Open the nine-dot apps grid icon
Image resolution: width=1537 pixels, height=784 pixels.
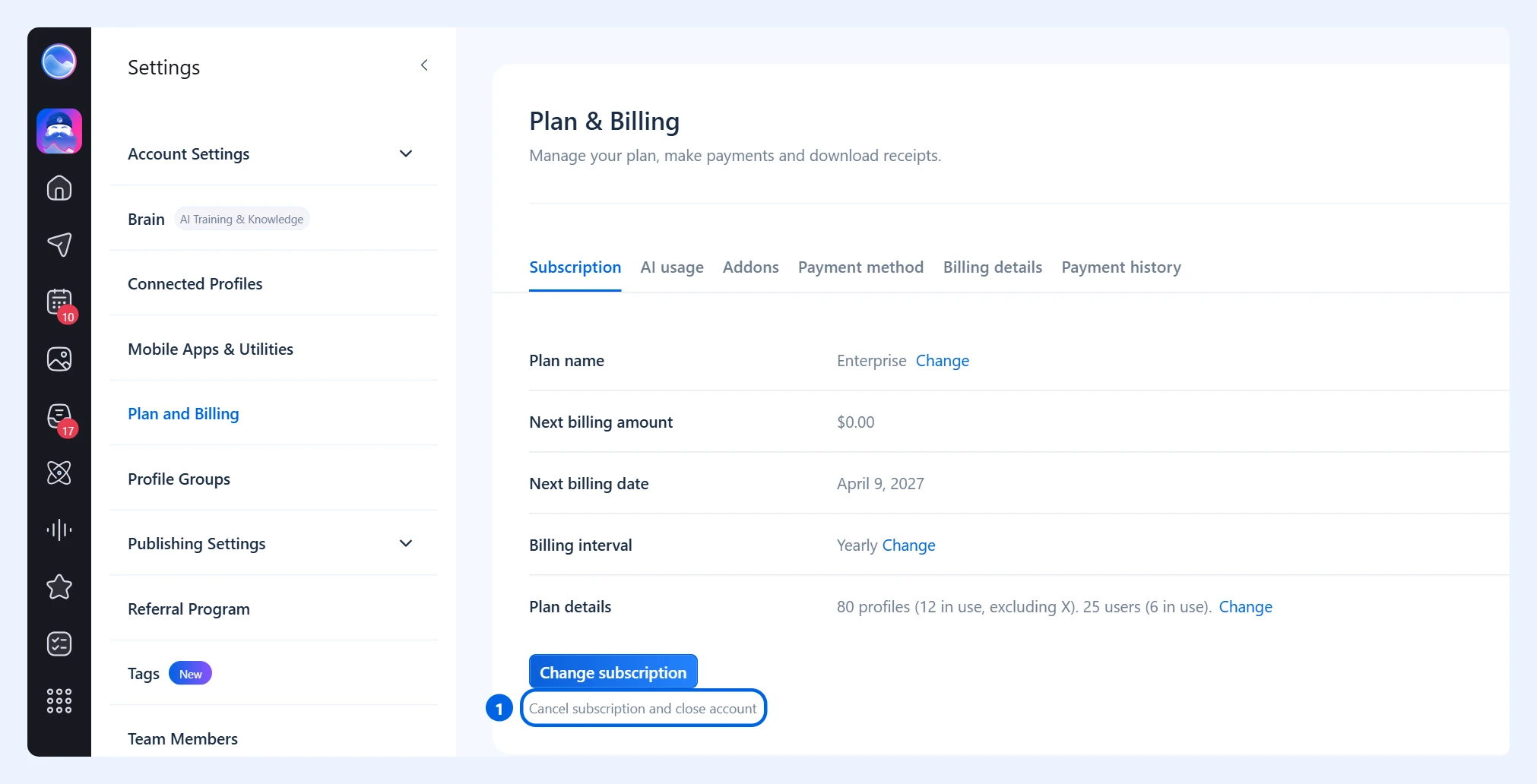click(x=59, y=700)
